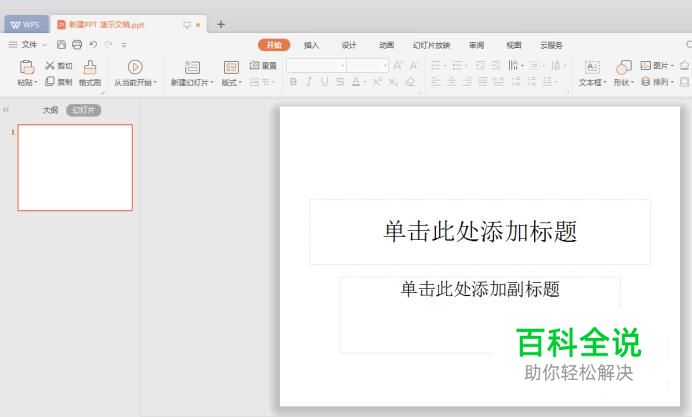
Task: Switch to Outline (大纲) view
Action: [50, 110]
